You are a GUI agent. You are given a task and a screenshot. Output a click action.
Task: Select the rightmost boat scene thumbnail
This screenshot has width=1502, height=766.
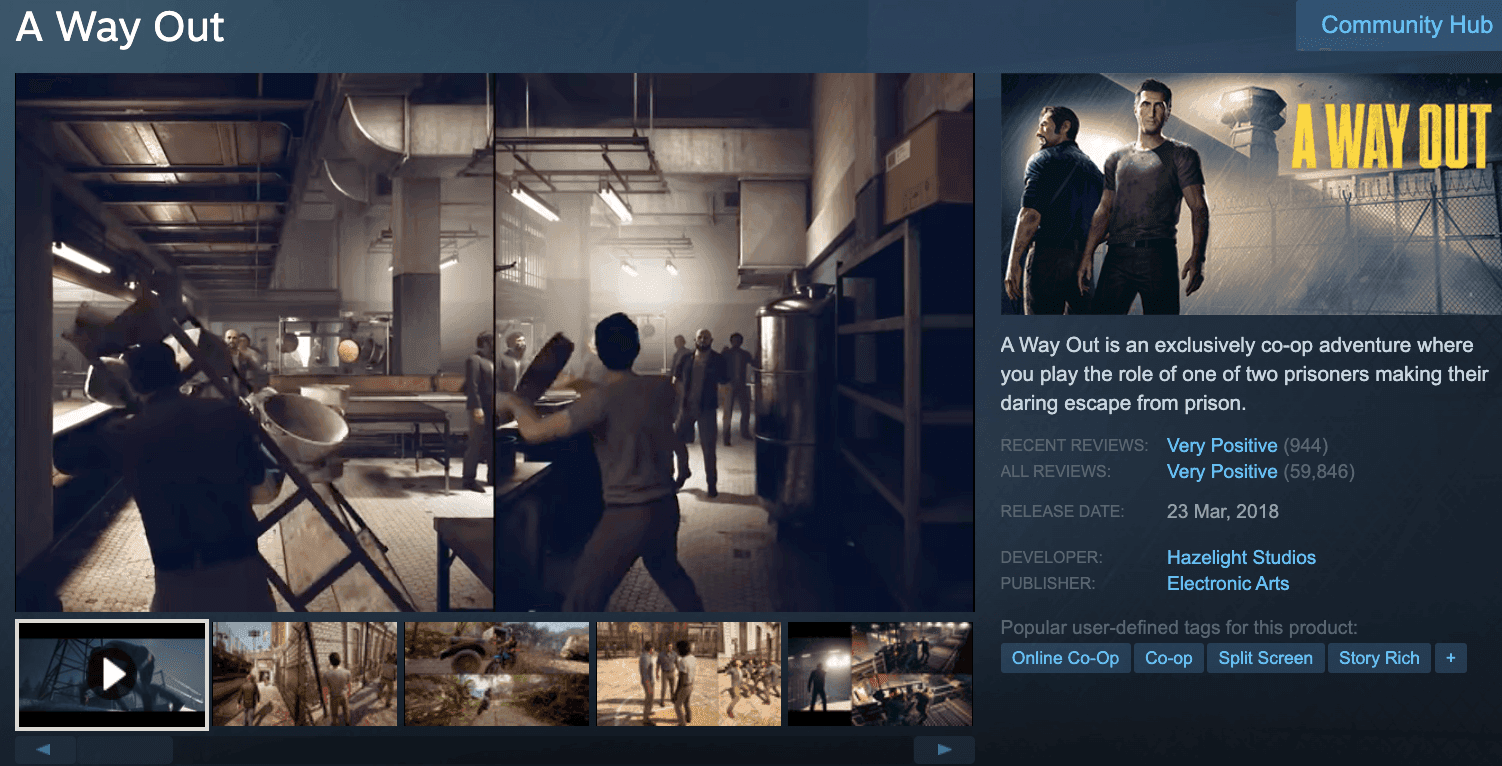tap(880, 673)
